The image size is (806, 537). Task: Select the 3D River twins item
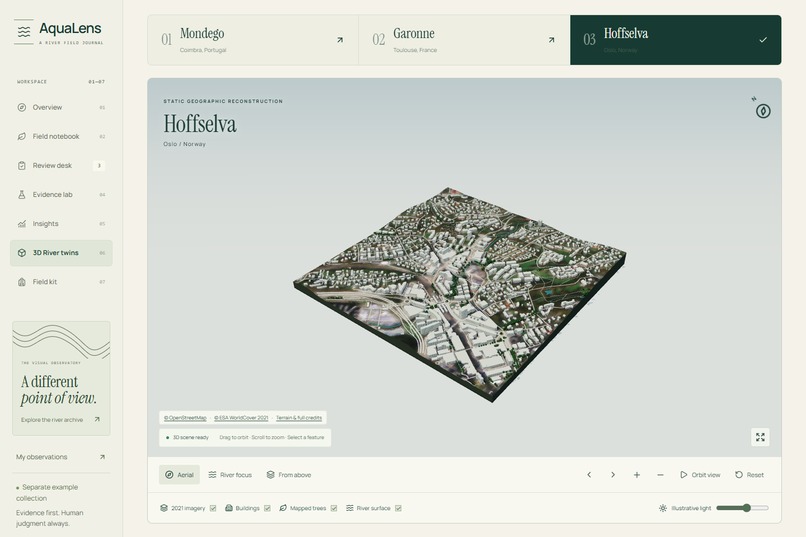tap(61, 253)
